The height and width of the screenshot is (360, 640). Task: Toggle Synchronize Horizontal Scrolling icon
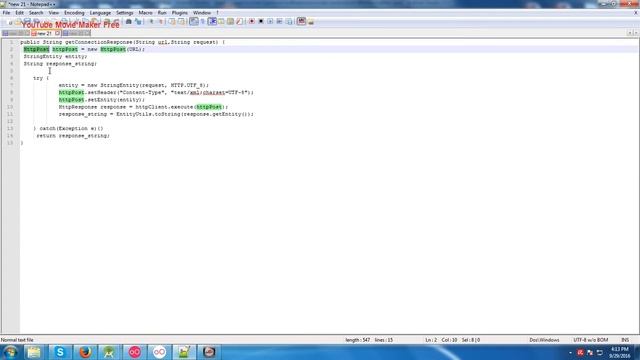pos(181,21)
